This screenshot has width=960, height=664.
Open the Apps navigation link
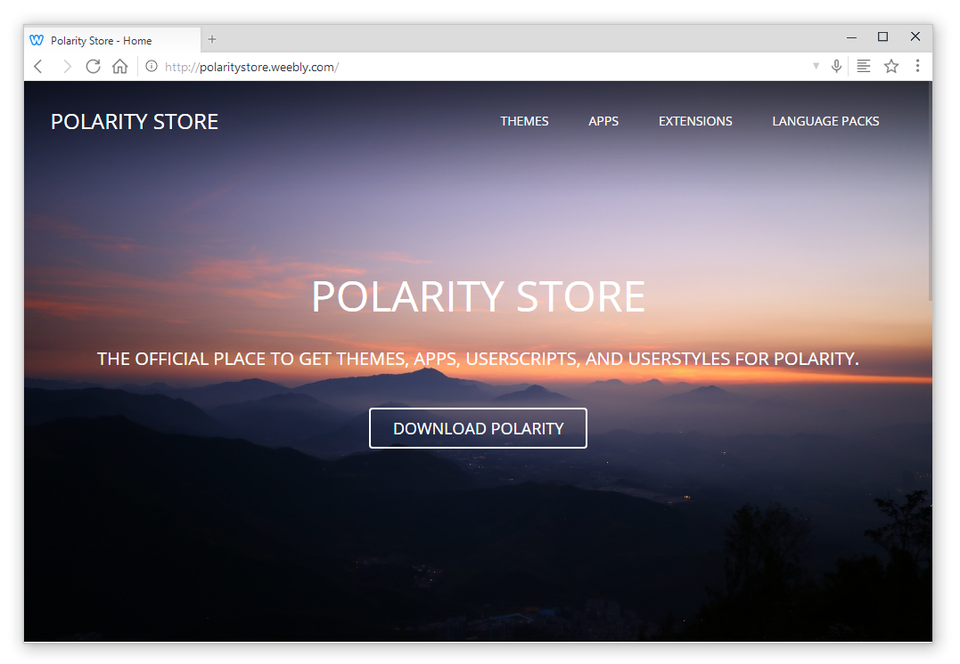pos(603,121)
